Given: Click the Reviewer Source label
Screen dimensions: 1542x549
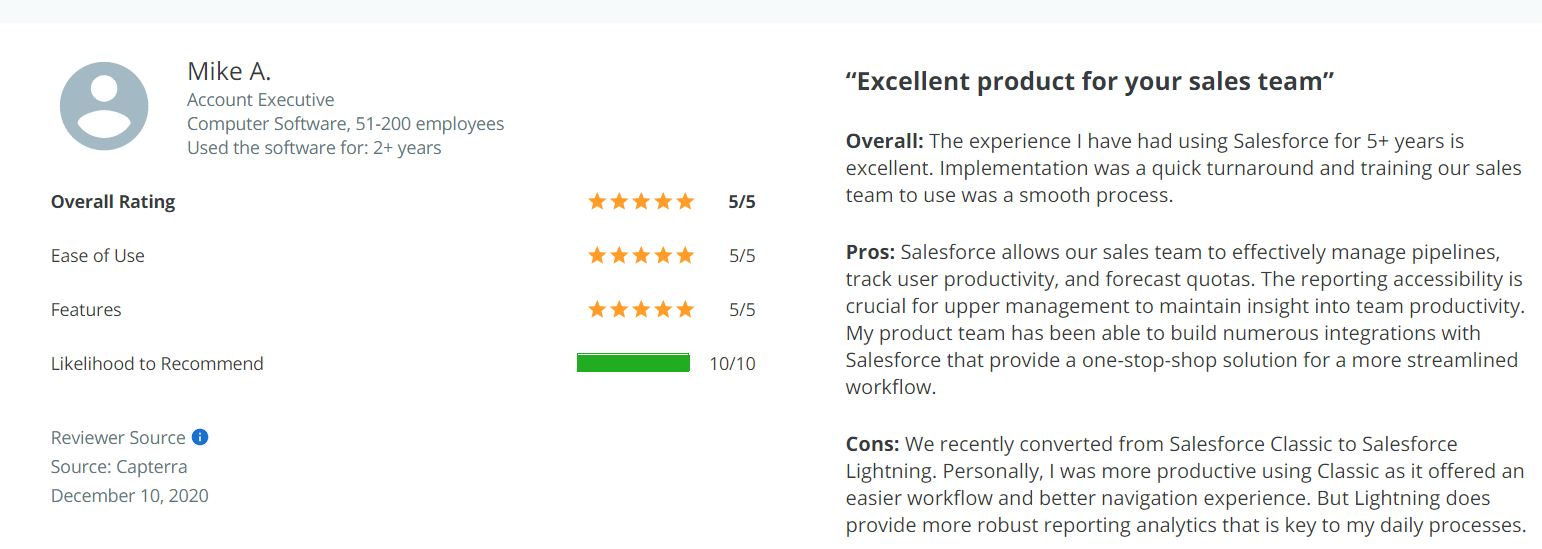Looking at the screenshot, I should pos(118,438).
